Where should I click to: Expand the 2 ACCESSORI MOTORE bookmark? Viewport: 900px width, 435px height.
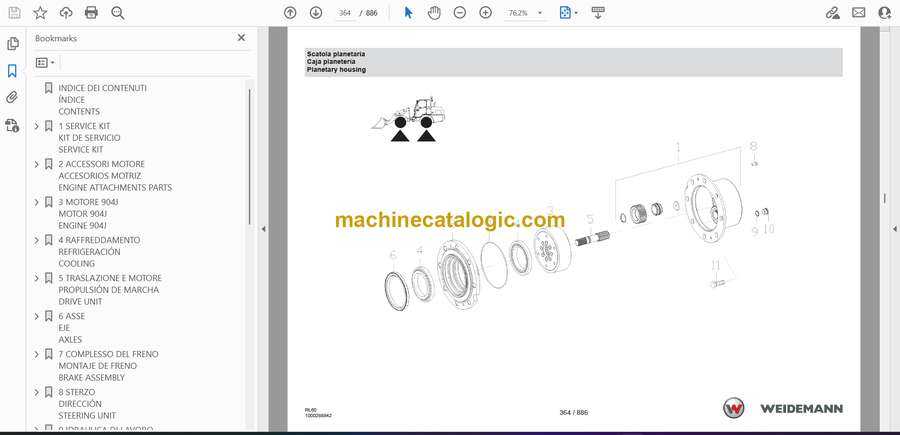coord(37,164)
